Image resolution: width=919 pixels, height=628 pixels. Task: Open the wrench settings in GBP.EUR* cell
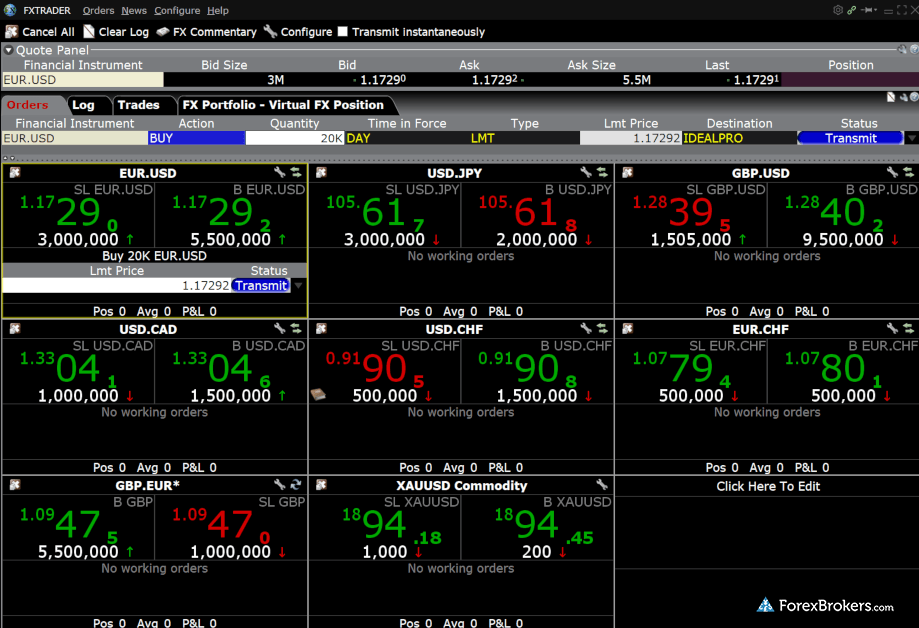click(x=280, y=484)
